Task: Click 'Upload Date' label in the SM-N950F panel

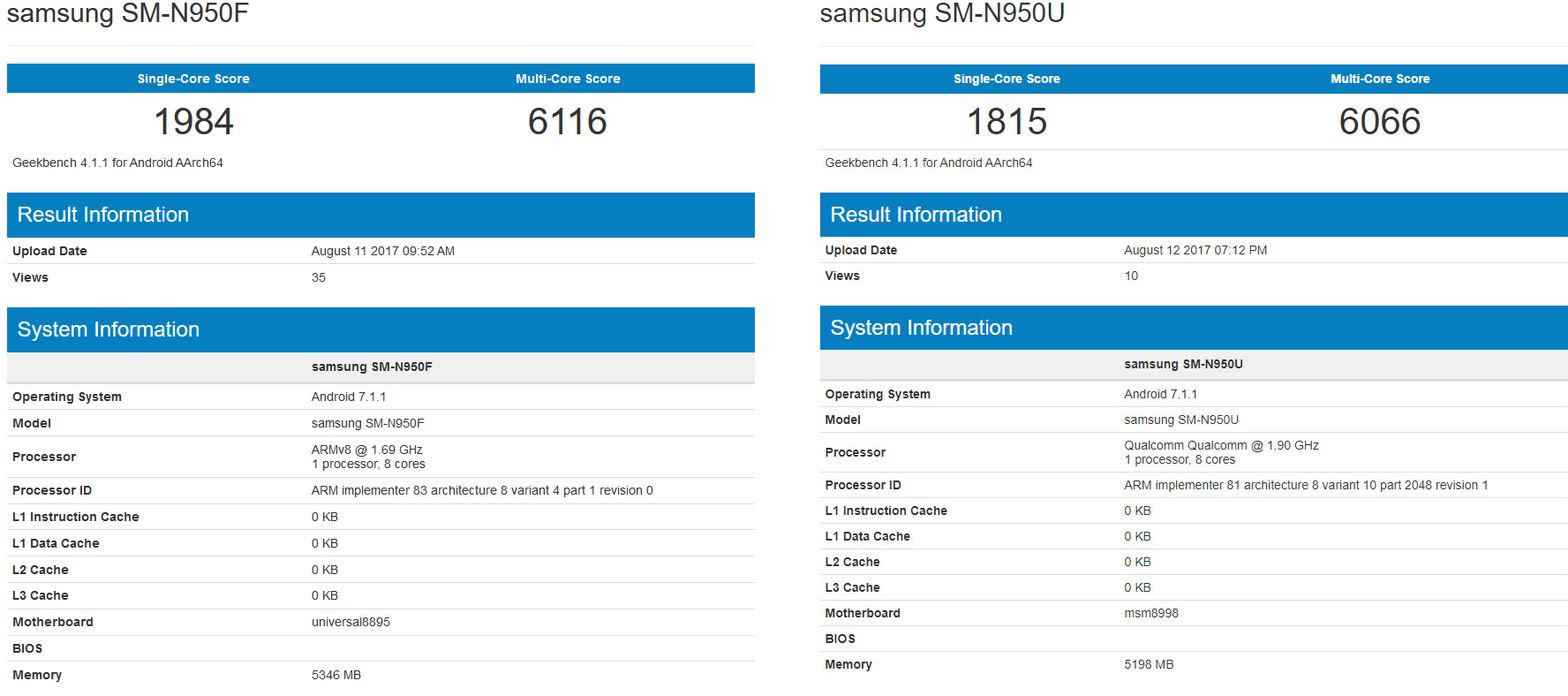Action: coord(49,251)
